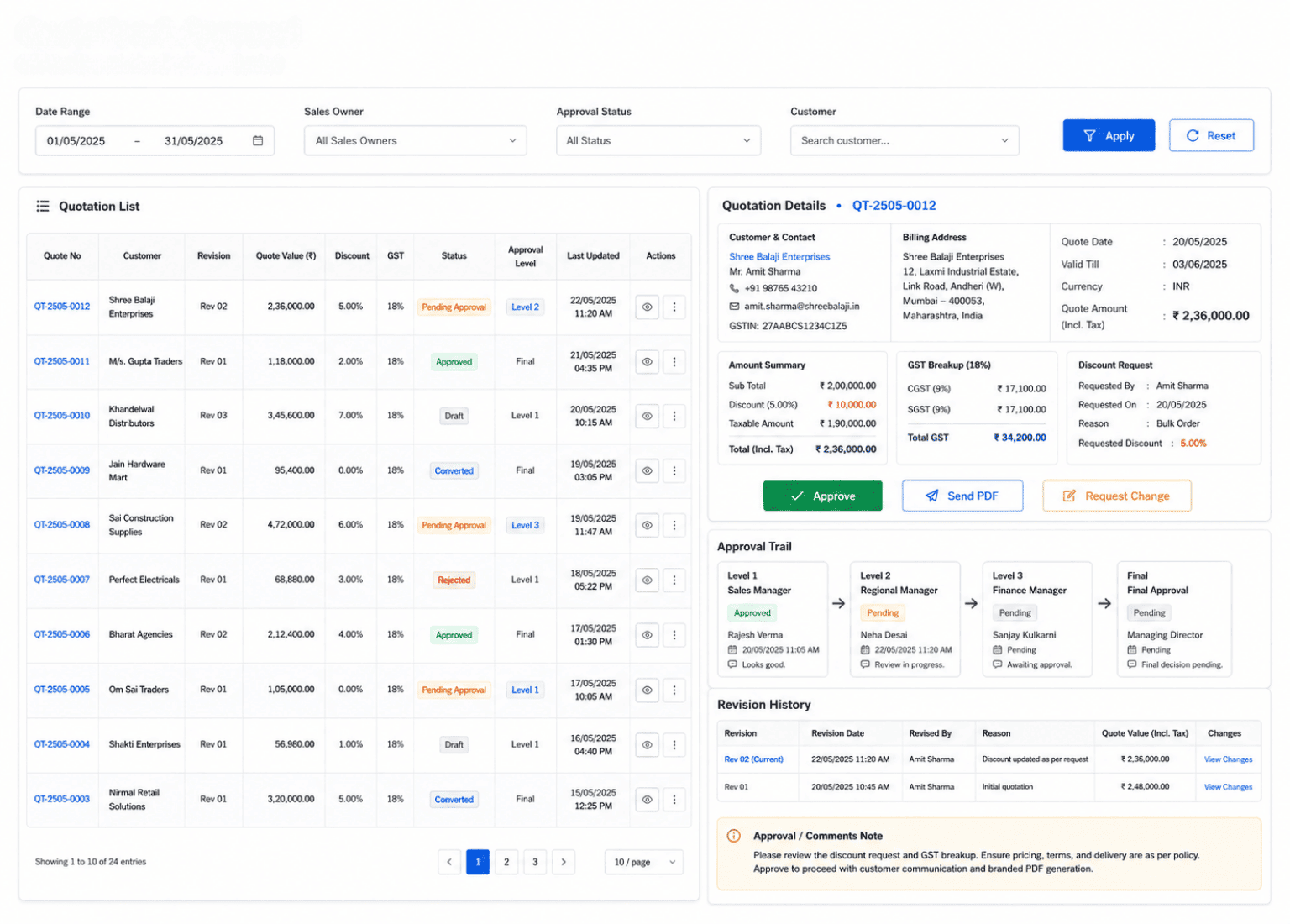Click phone number +91 98765 43210

[780, 288]
